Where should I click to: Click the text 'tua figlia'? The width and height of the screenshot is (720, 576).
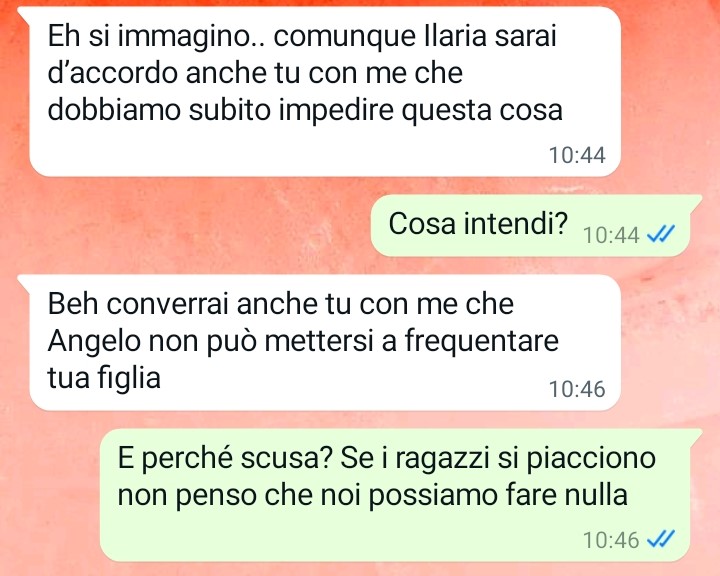point(104,378)
